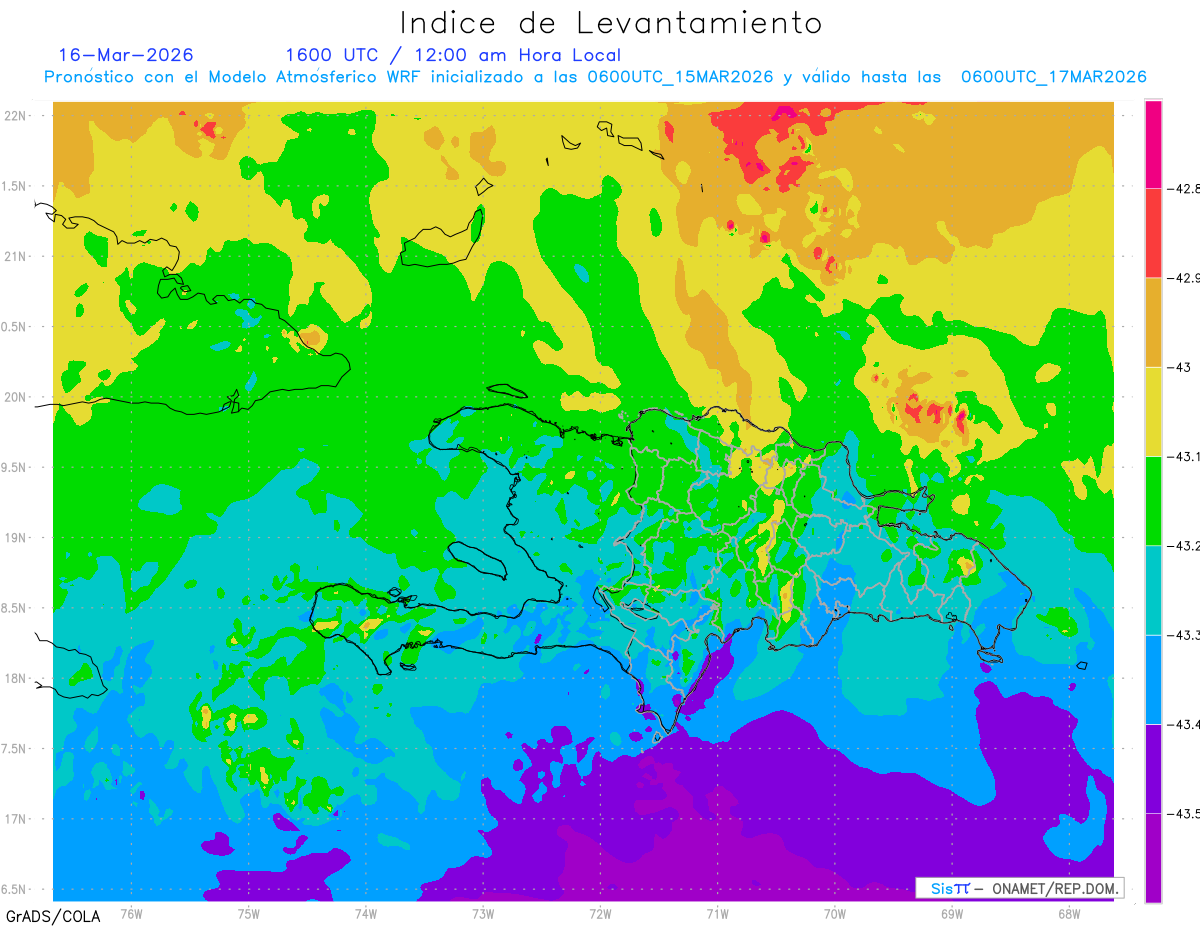Click the '73W' longitude label
The width and height of the screenshot is (1200, 927).
click(483, 913)
